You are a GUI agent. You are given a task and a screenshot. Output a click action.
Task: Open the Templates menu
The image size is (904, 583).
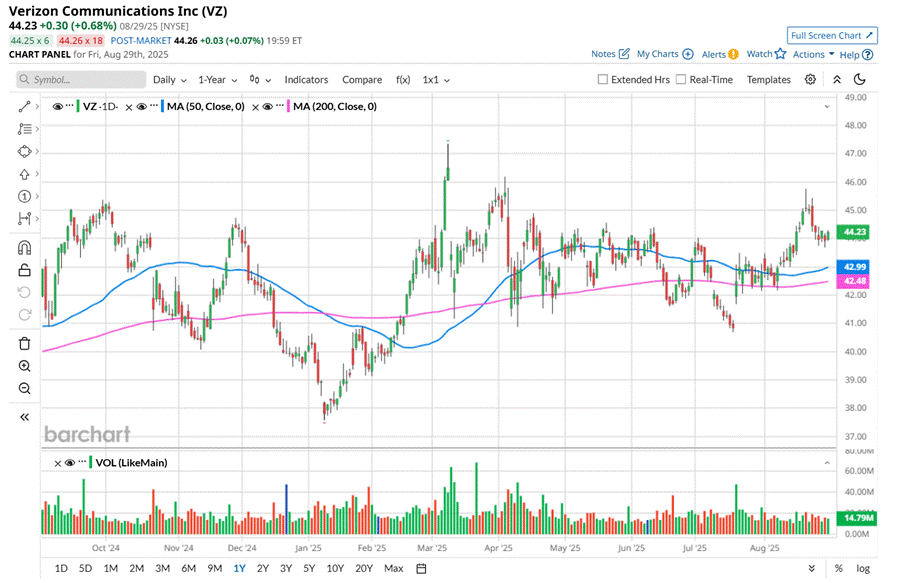tap(769, 80)
